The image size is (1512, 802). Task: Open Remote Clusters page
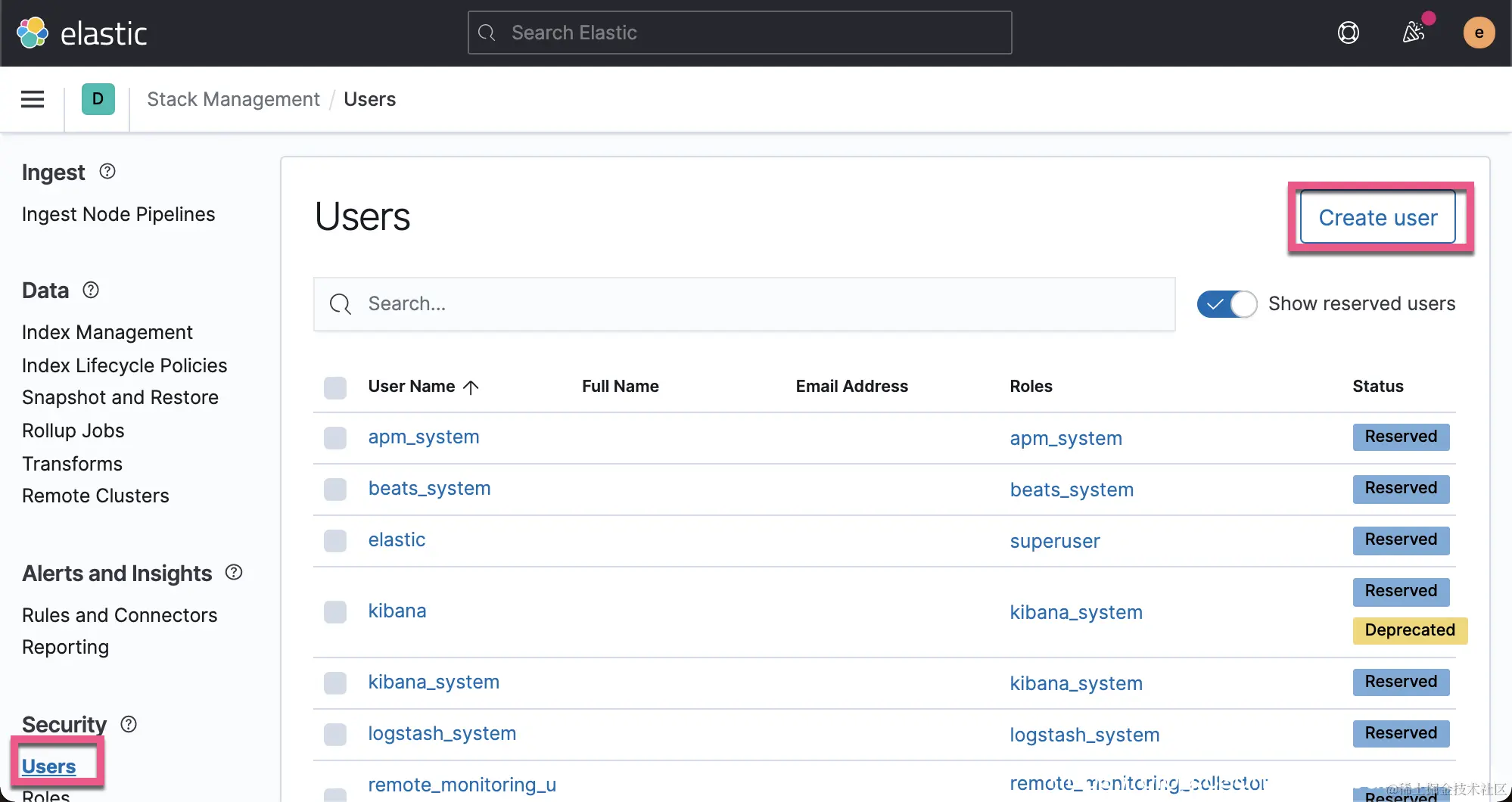(x=96, y=496)
